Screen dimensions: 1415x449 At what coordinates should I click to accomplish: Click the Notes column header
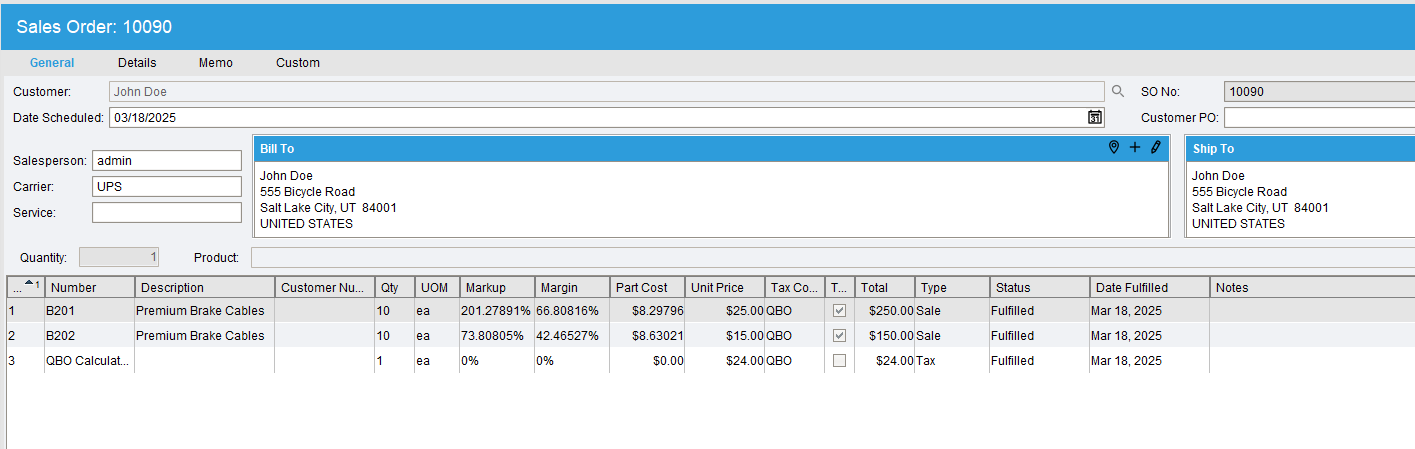[1312, 287]
